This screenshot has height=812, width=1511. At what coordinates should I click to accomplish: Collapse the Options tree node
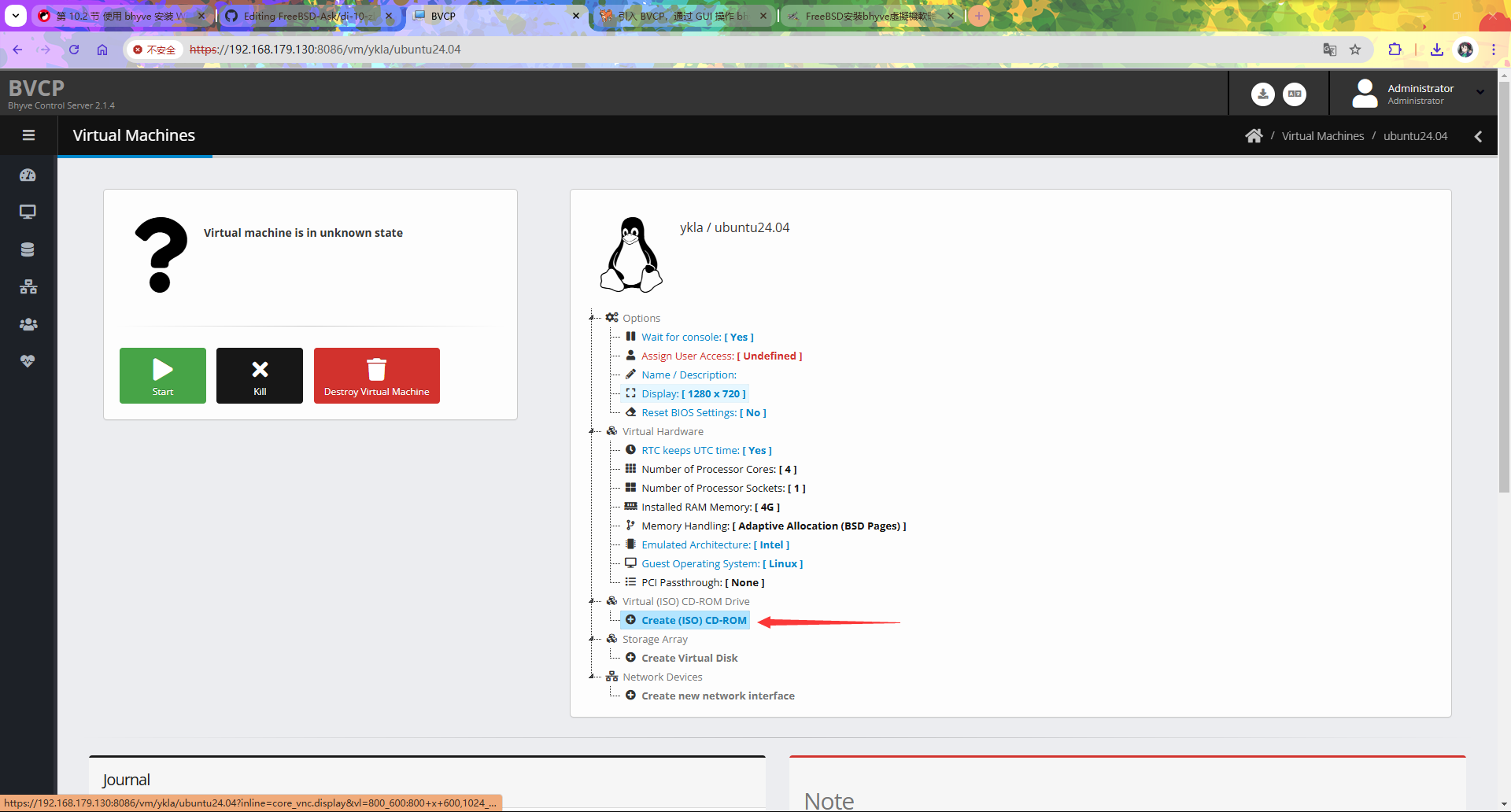592,318
